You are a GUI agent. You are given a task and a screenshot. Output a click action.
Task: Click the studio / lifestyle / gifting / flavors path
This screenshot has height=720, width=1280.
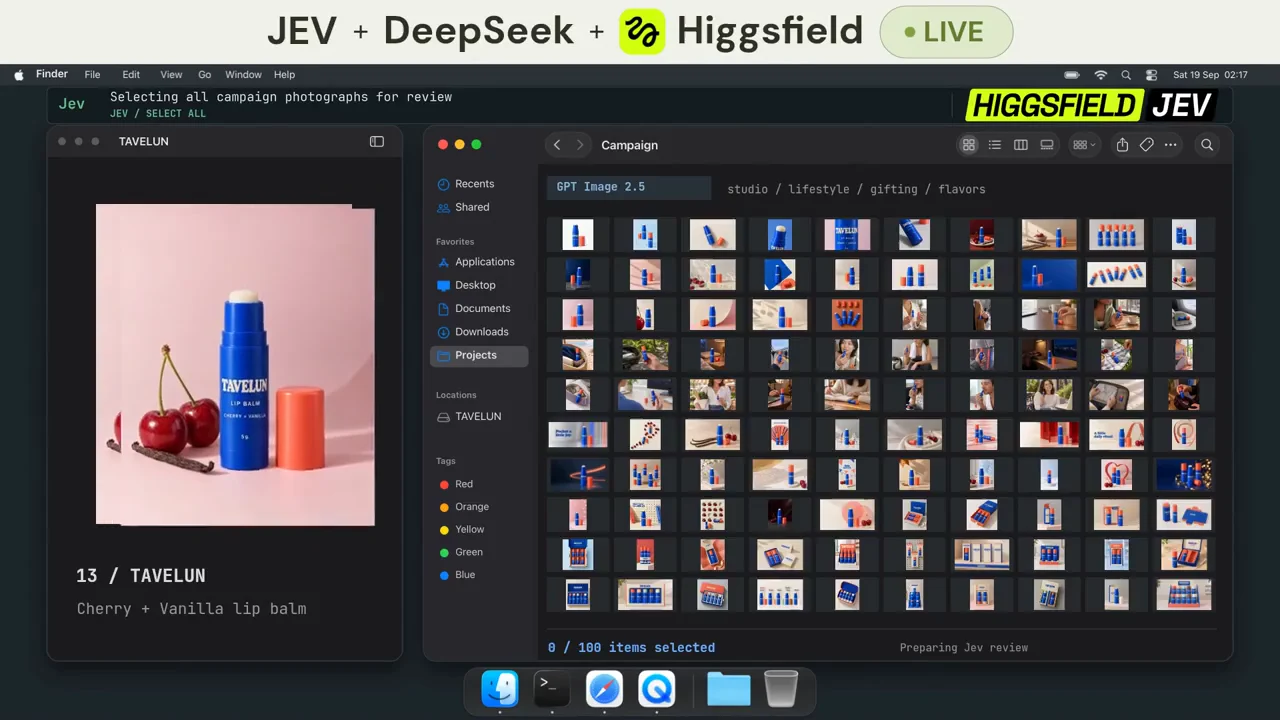click(856, 189)
